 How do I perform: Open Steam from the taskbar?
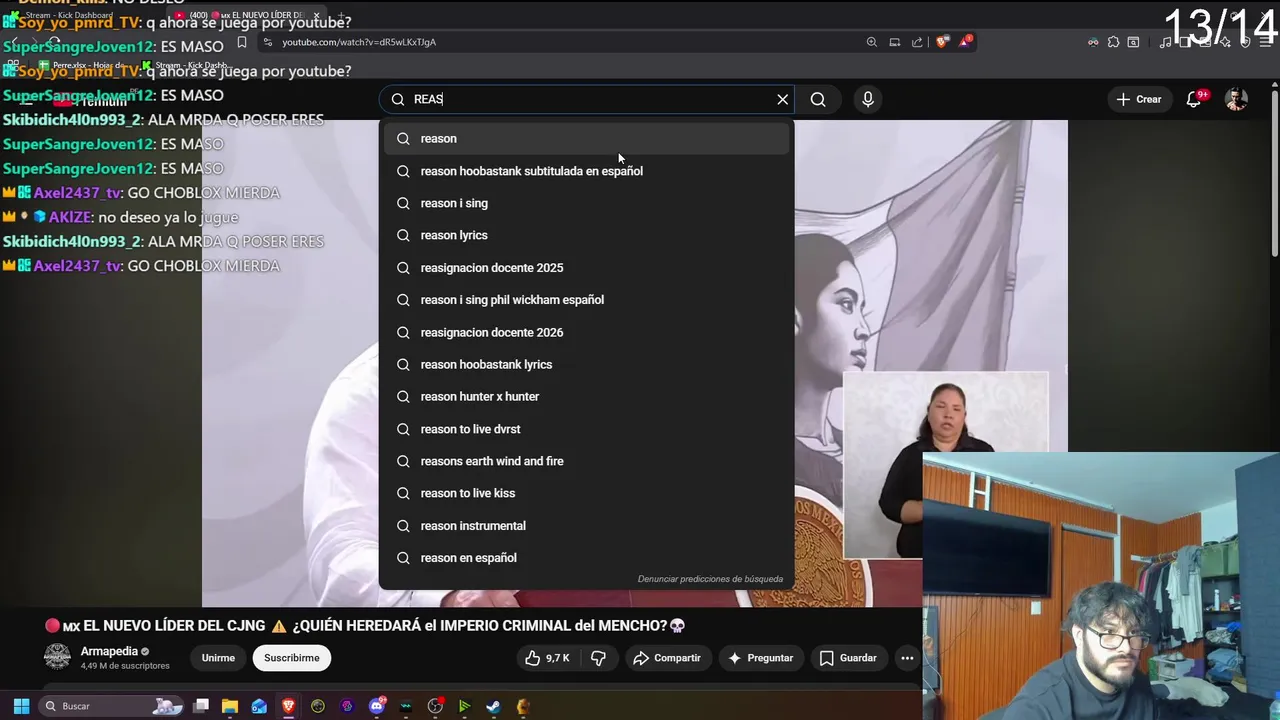494,706
